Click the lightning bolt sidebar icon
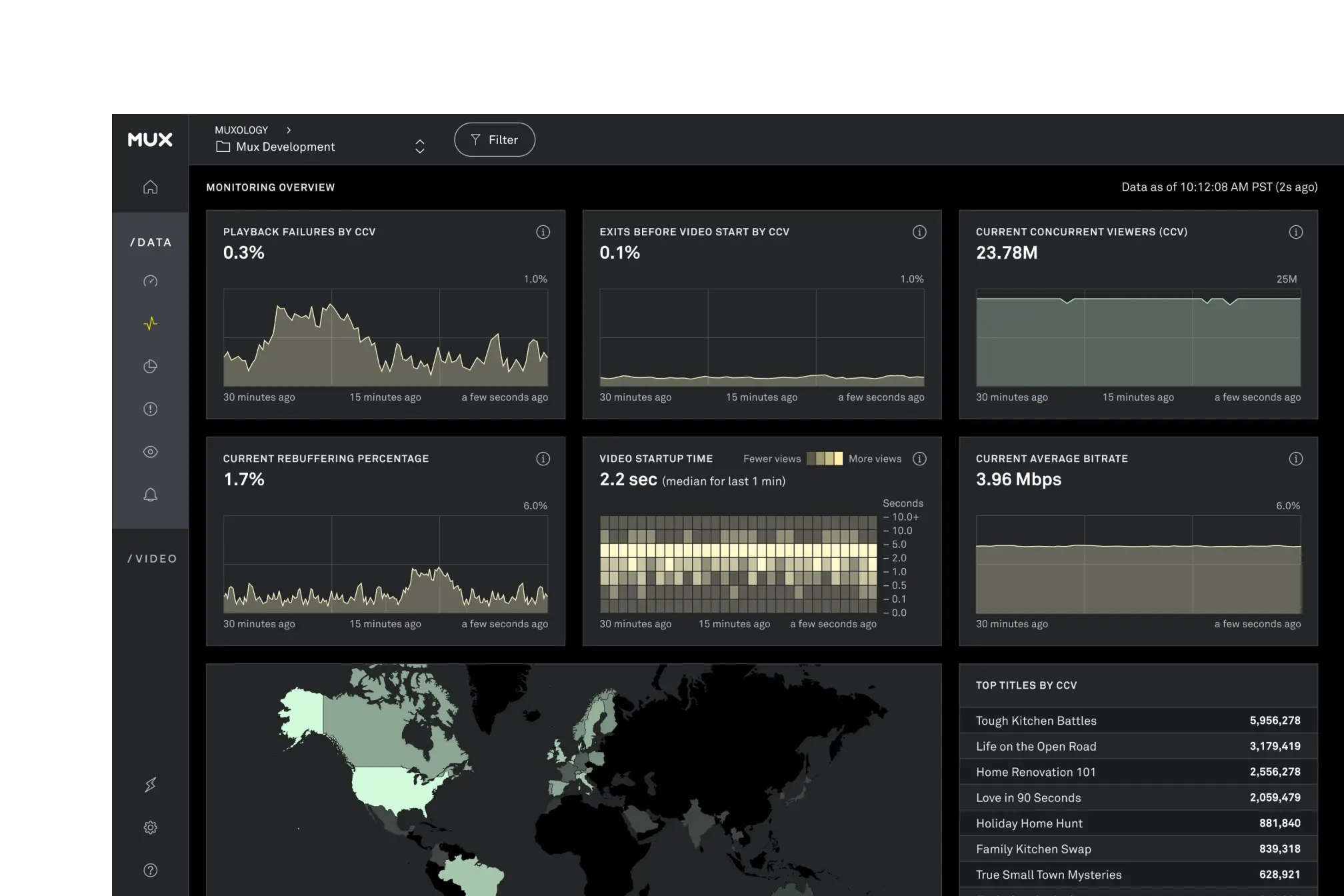Screen dimensions: 1344x896 (151, 785)
